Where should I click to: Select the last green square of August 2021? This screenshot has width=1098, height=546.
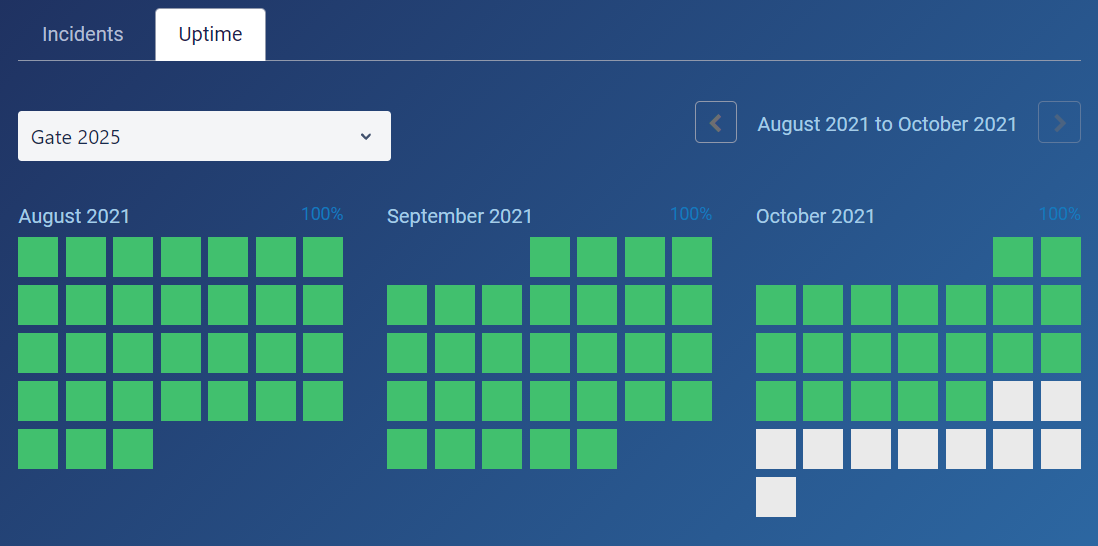[133, 449]
